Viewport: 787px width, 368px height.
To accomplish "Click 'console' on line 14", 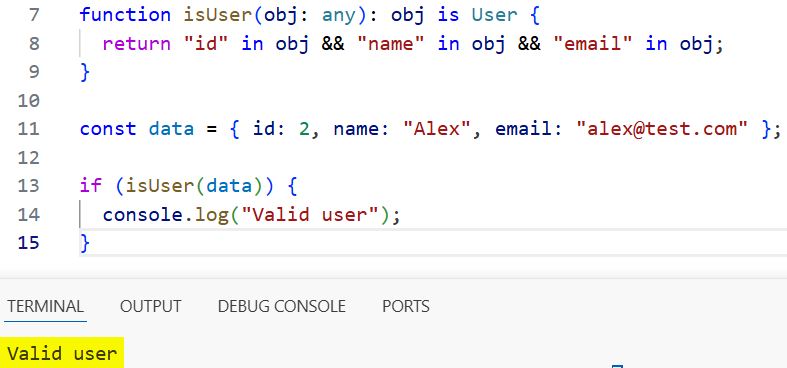I will click(x=143, y=215).
